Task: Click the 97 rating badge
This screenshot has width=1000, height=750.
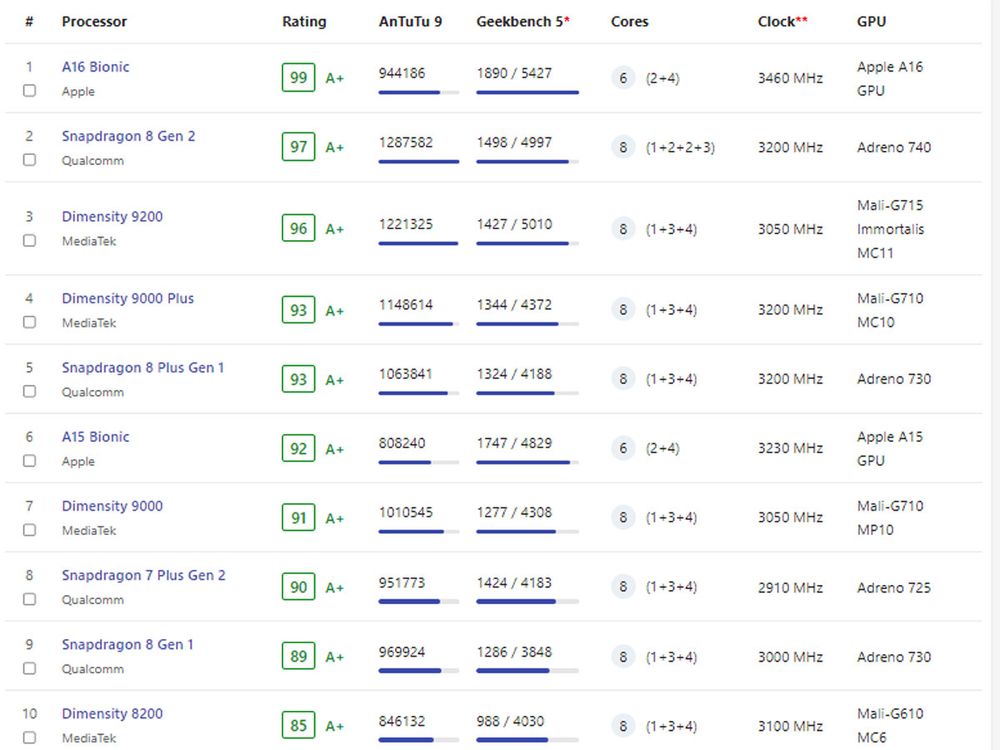Action: click(298, 147)
